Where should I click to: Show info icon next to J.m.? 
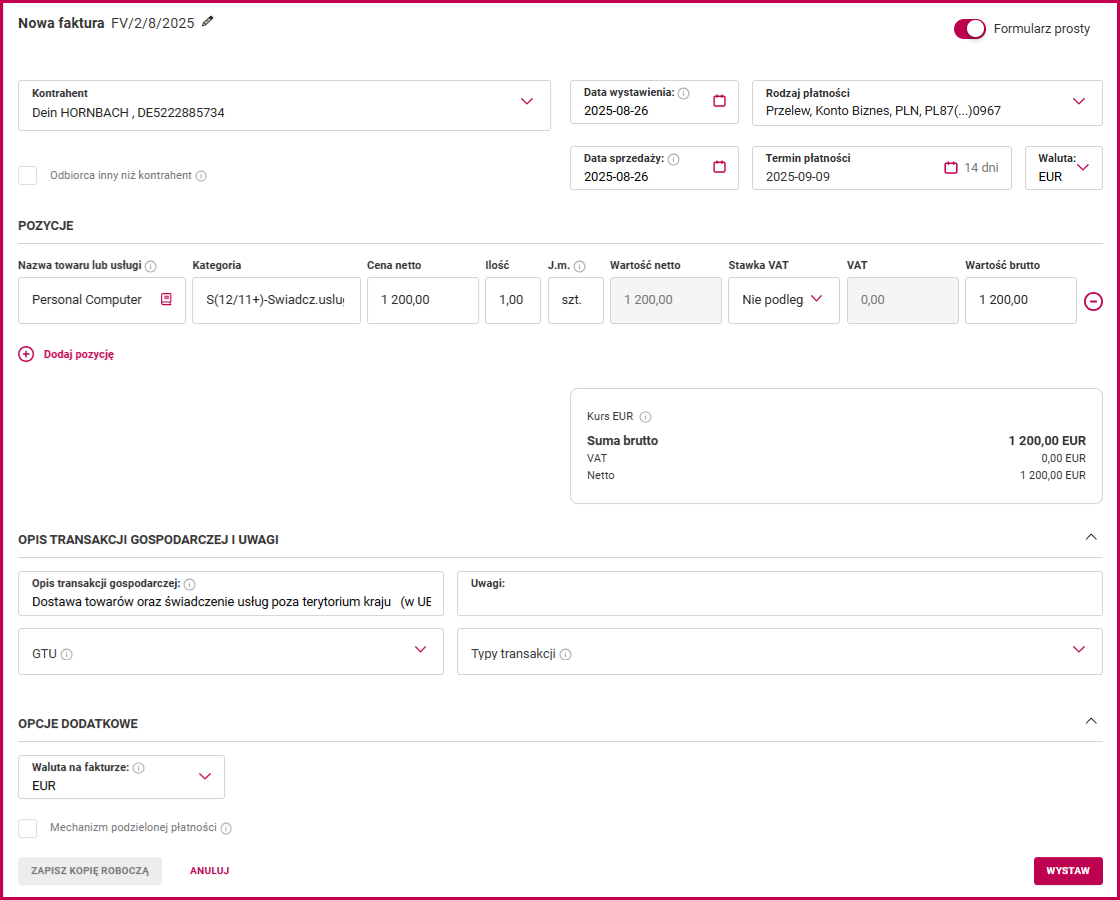(x=579, y=266)
